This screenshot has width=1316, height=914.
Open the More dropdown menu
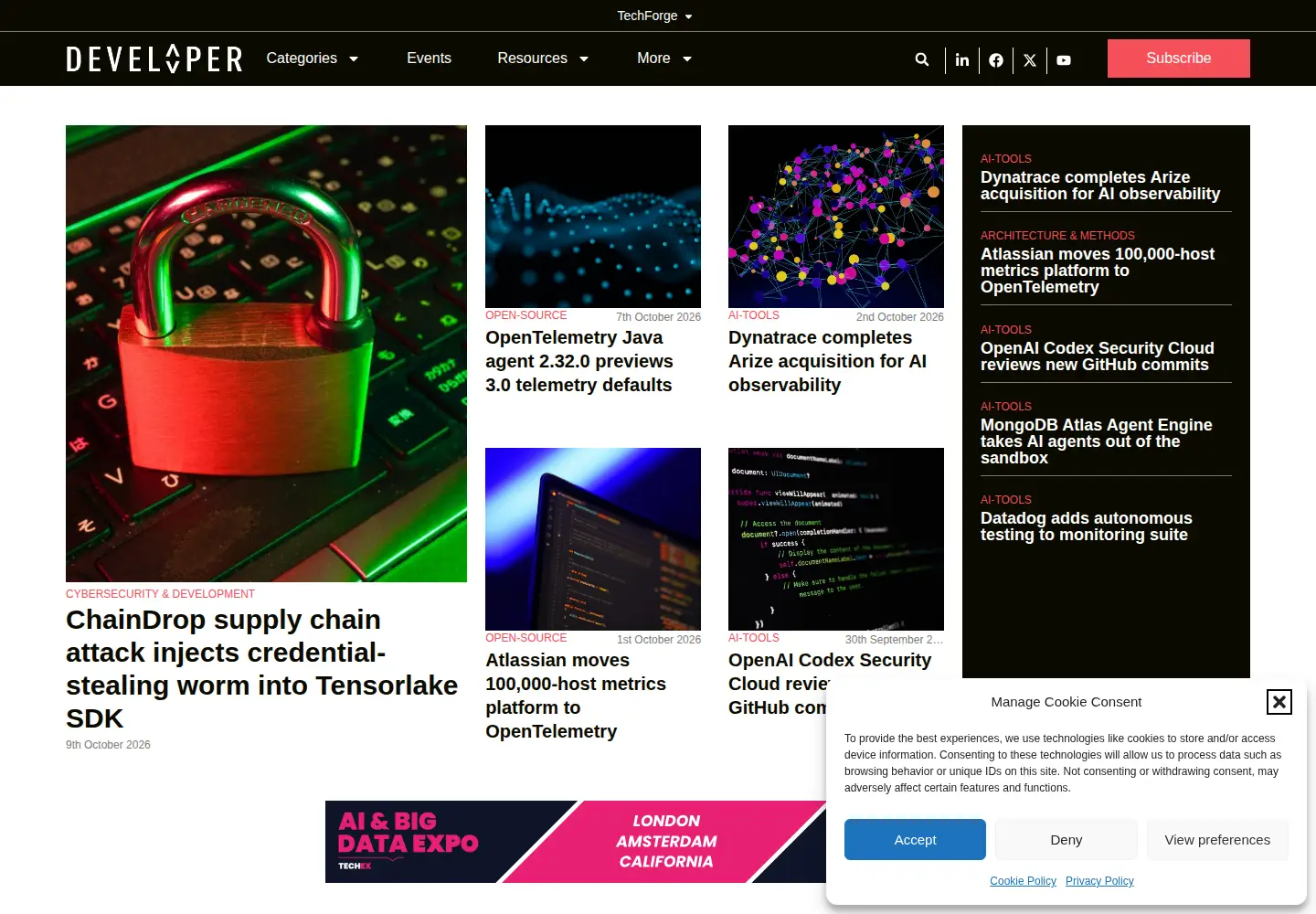pyautogui.click(x=664, y=58)
